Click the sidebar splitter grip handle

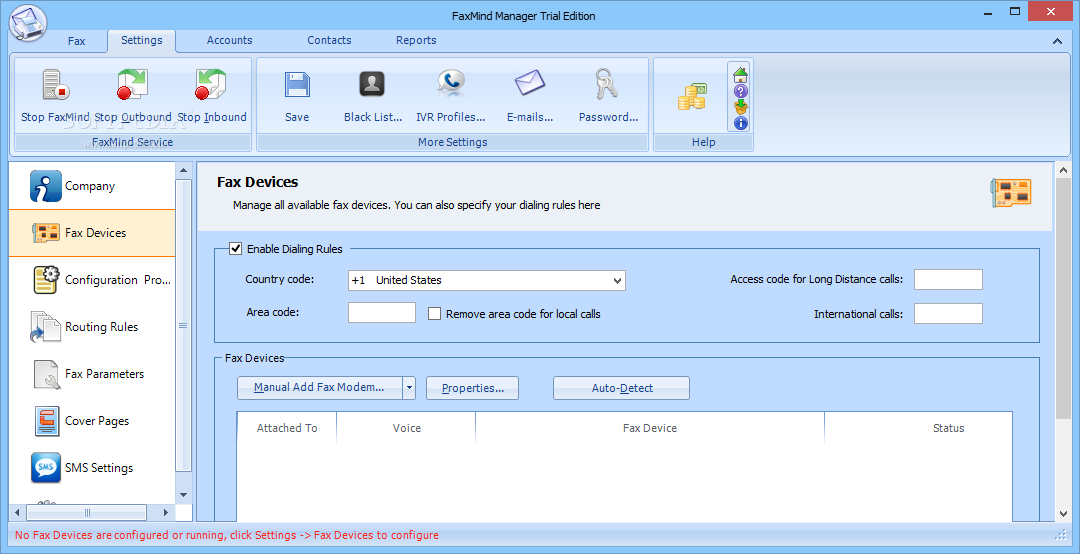tap(183, 325)
